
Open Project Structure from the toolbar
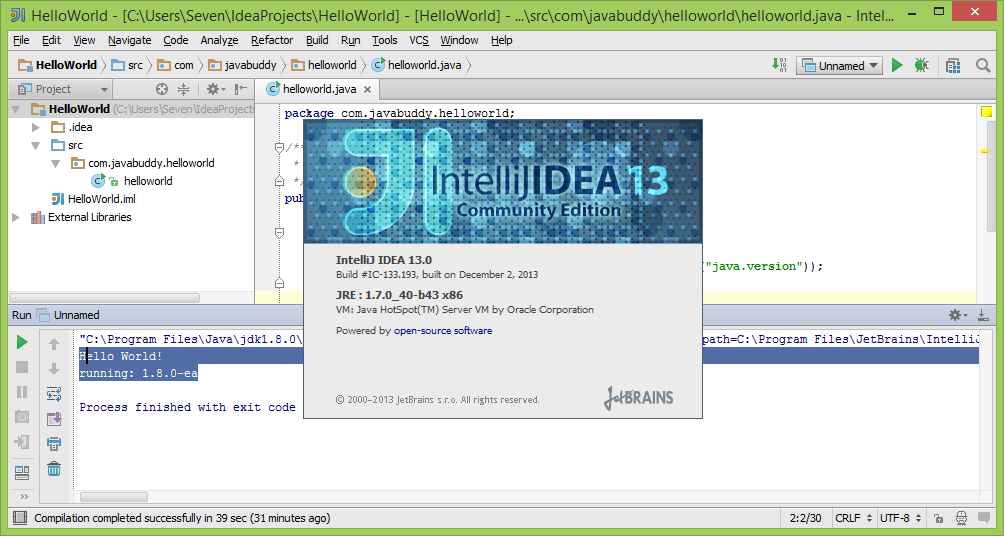[953, 65]
